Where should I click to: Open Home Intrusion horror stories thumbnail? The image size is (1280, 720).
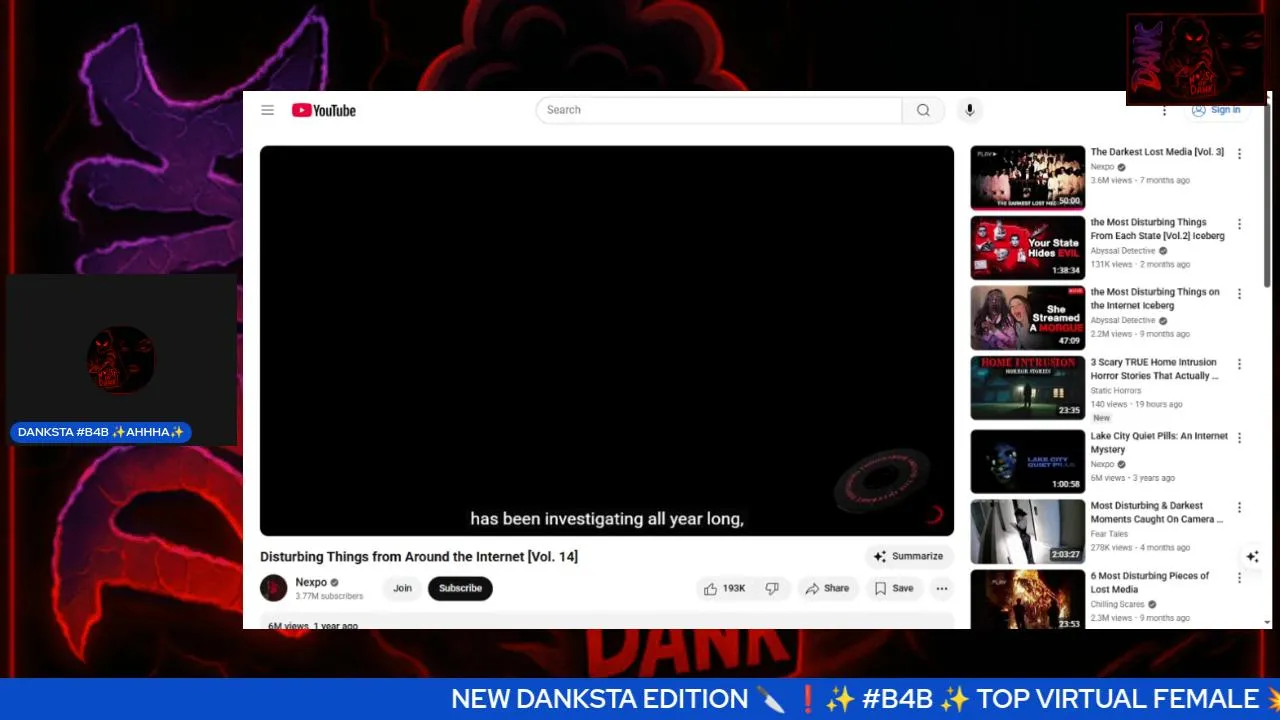[x=1027, y=387]
